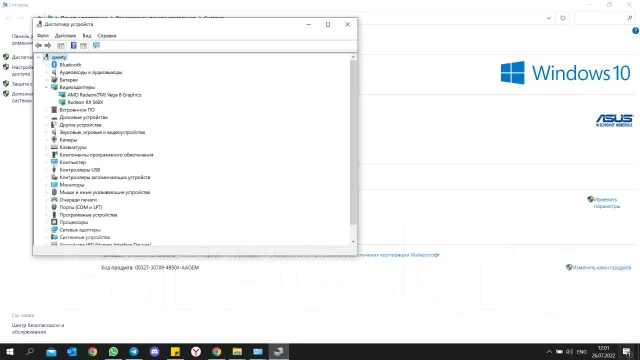
Task: Open Центр безопасности и обслуживания link
Action: (38, 329)
